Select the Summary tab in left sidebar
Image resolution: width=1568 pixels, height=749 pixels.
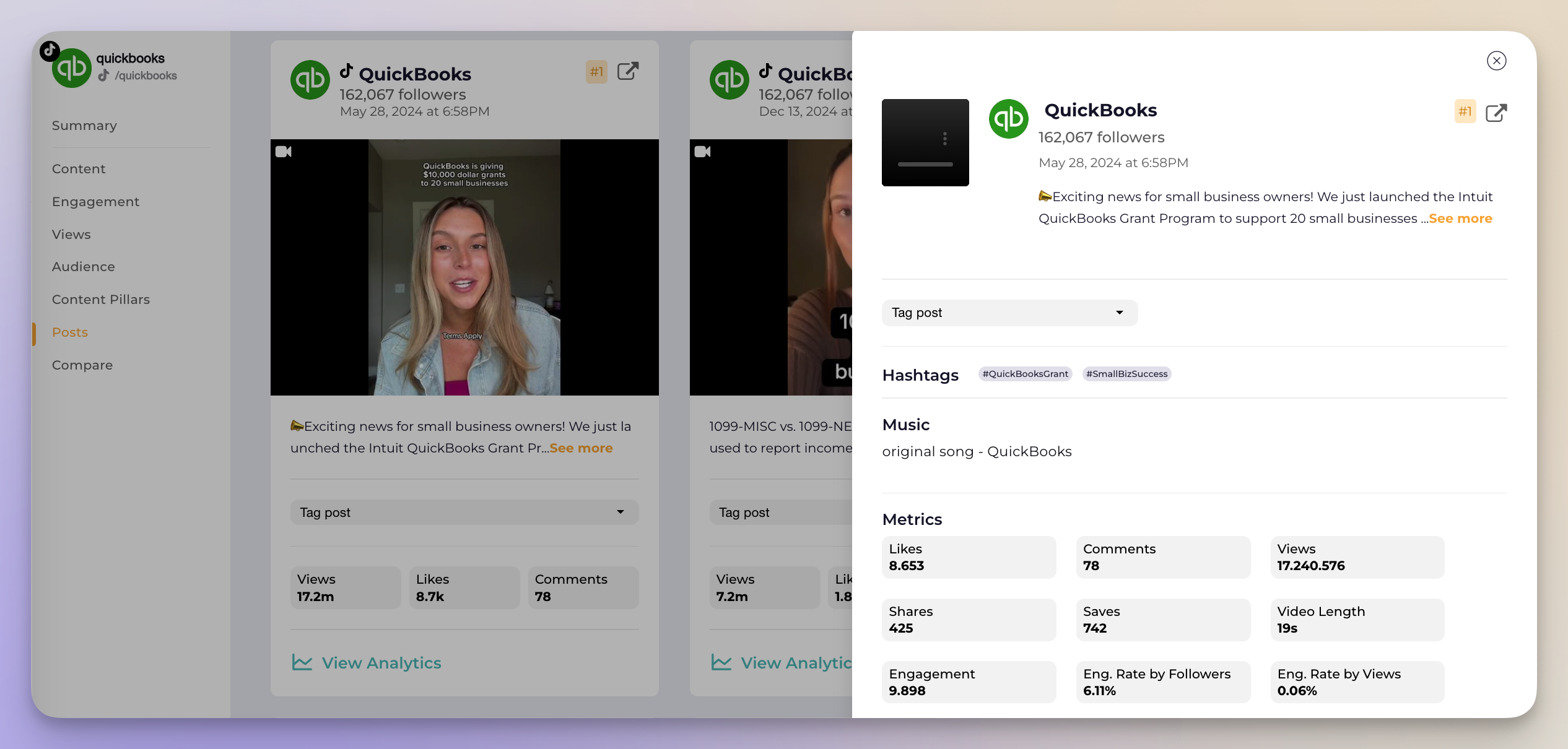coord(84,125)
